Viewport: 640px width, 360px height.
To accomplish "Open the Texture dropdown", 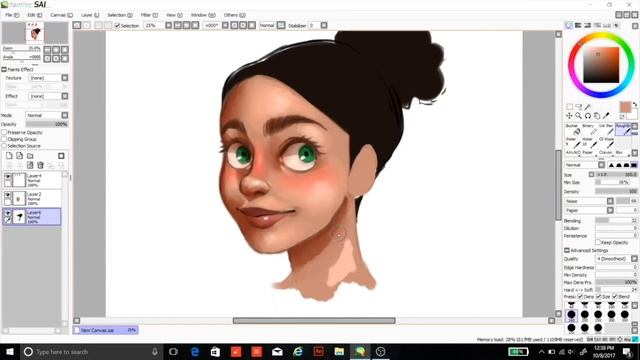I will (x=48, y=78).
